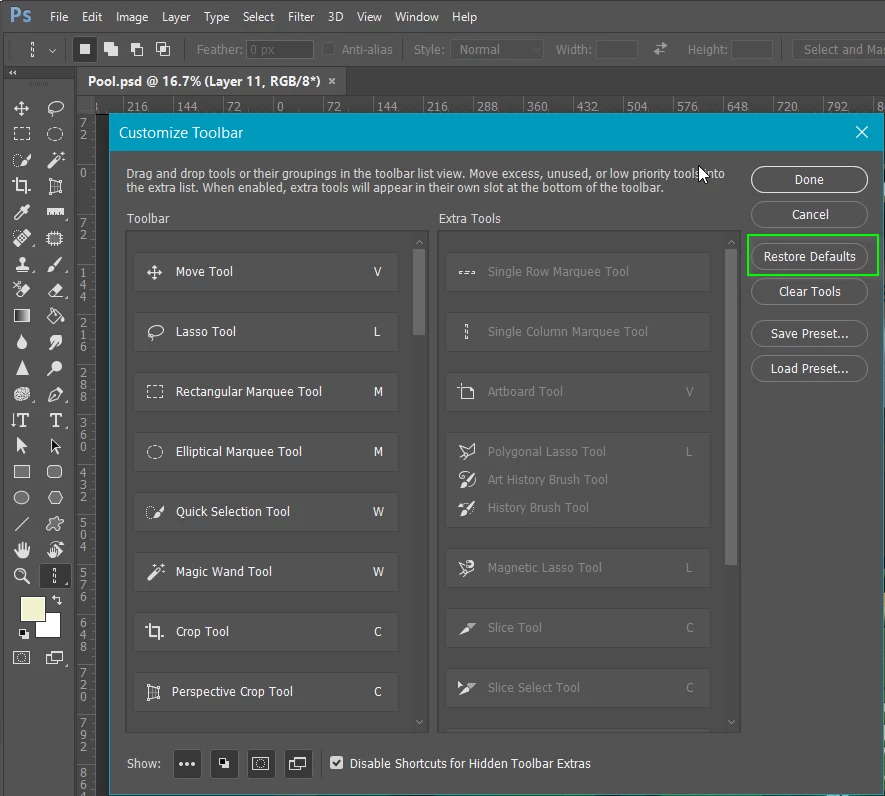The height and width of the screenshot is (796, 885).
Task: Activate the Crop tool in left toolbar
Action: (x=21, y=186)
